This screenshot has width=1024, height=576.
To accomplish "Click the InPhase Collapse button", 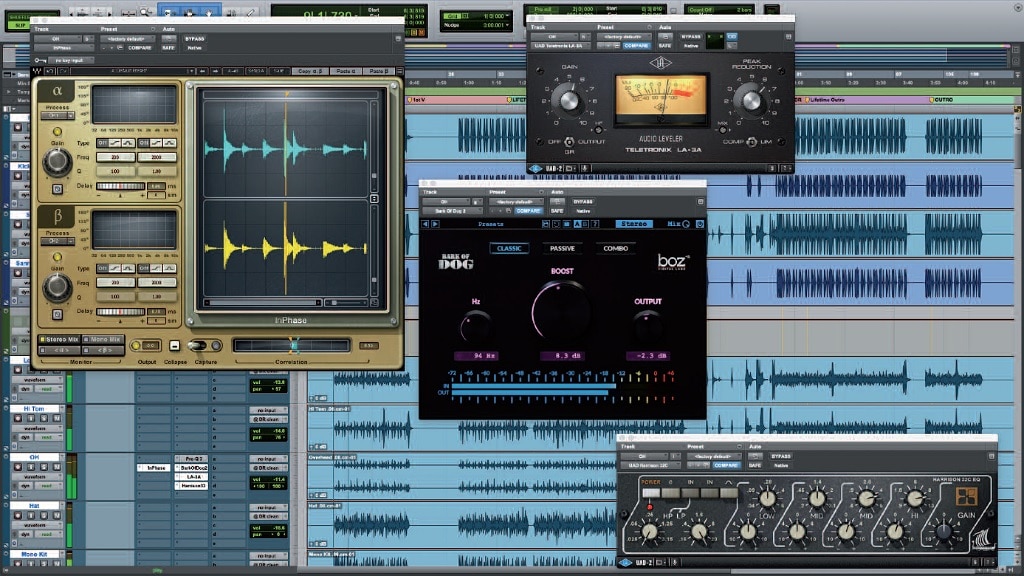I will click(x=174, y=345).
